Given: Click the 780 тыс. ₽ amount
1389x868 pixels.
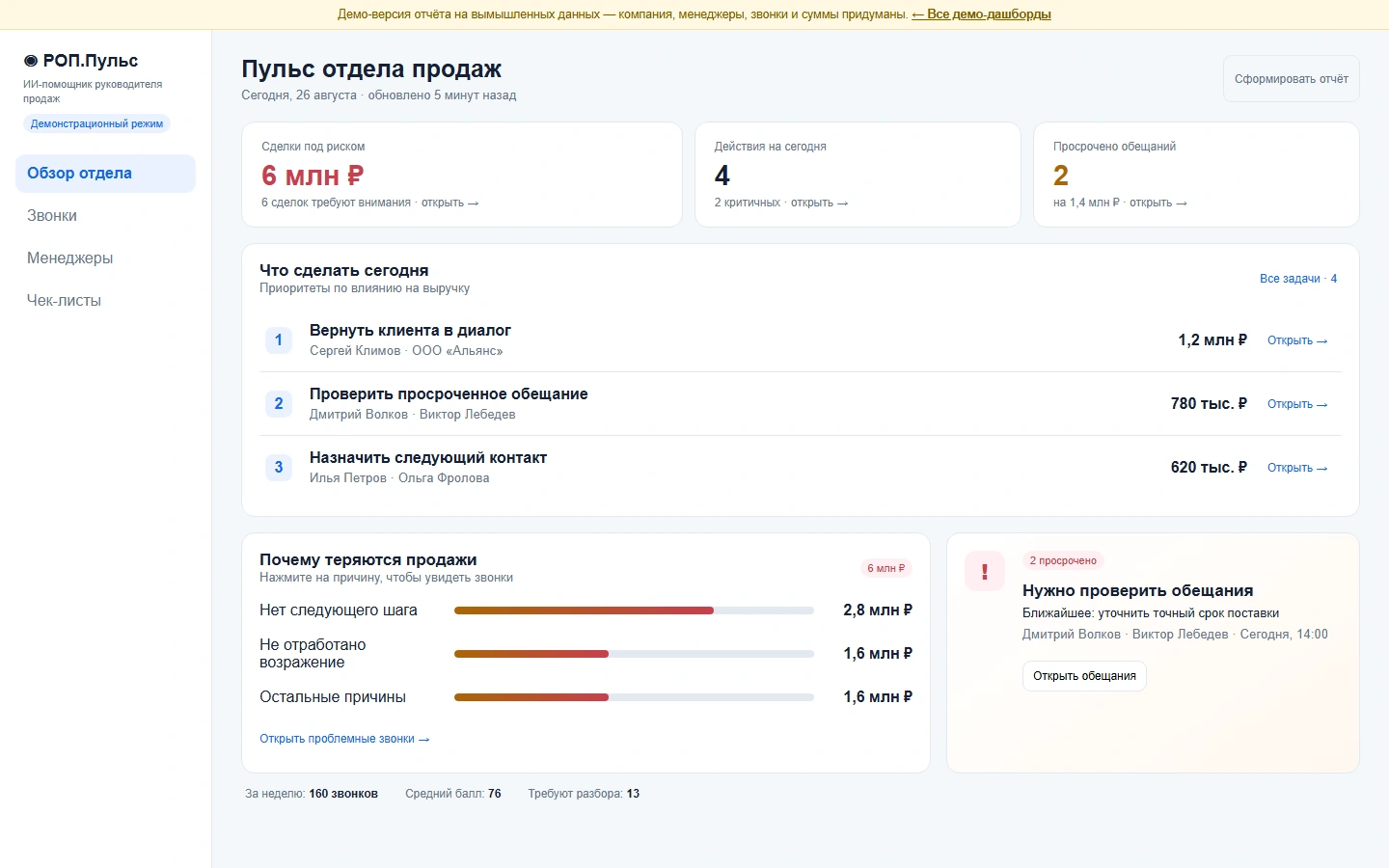Looking at the screenshot, I should tap(1209, 404).
